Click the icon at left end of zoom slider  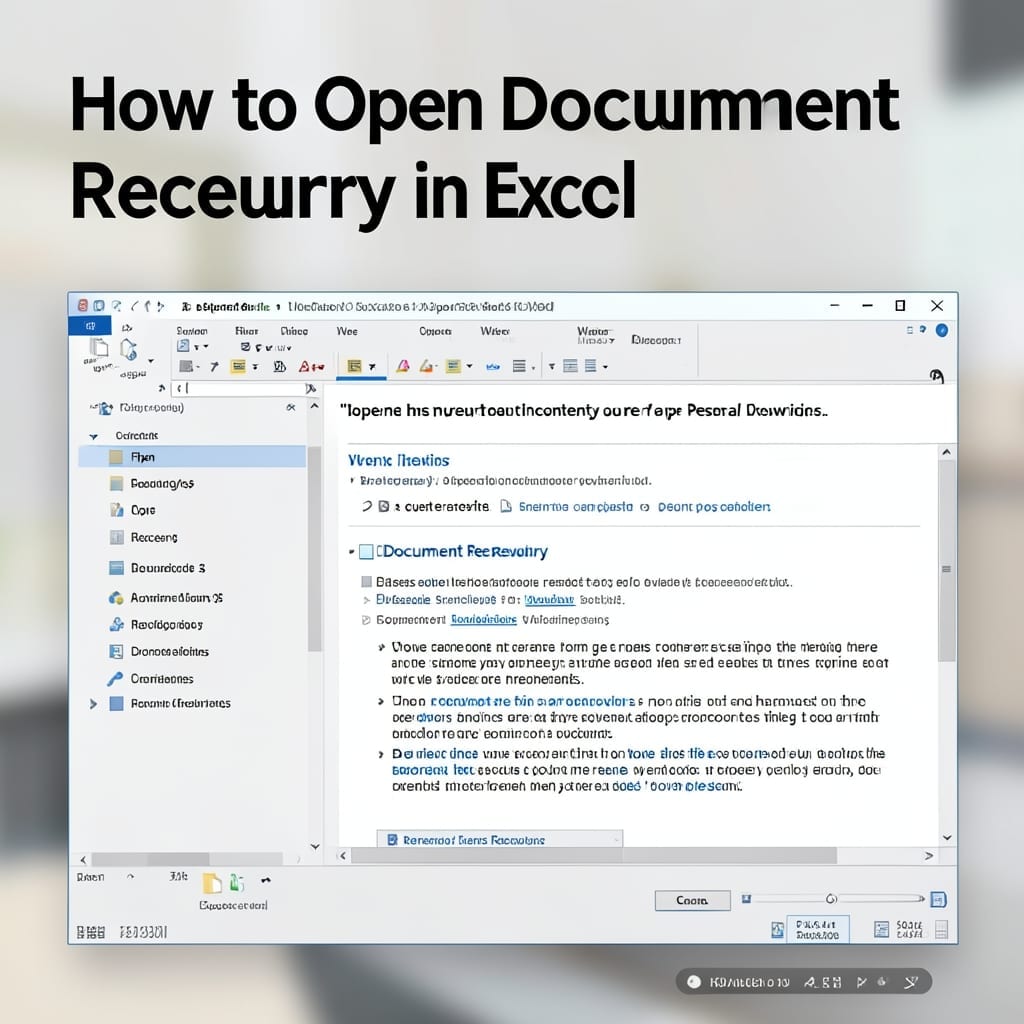[x=746, y=899]
